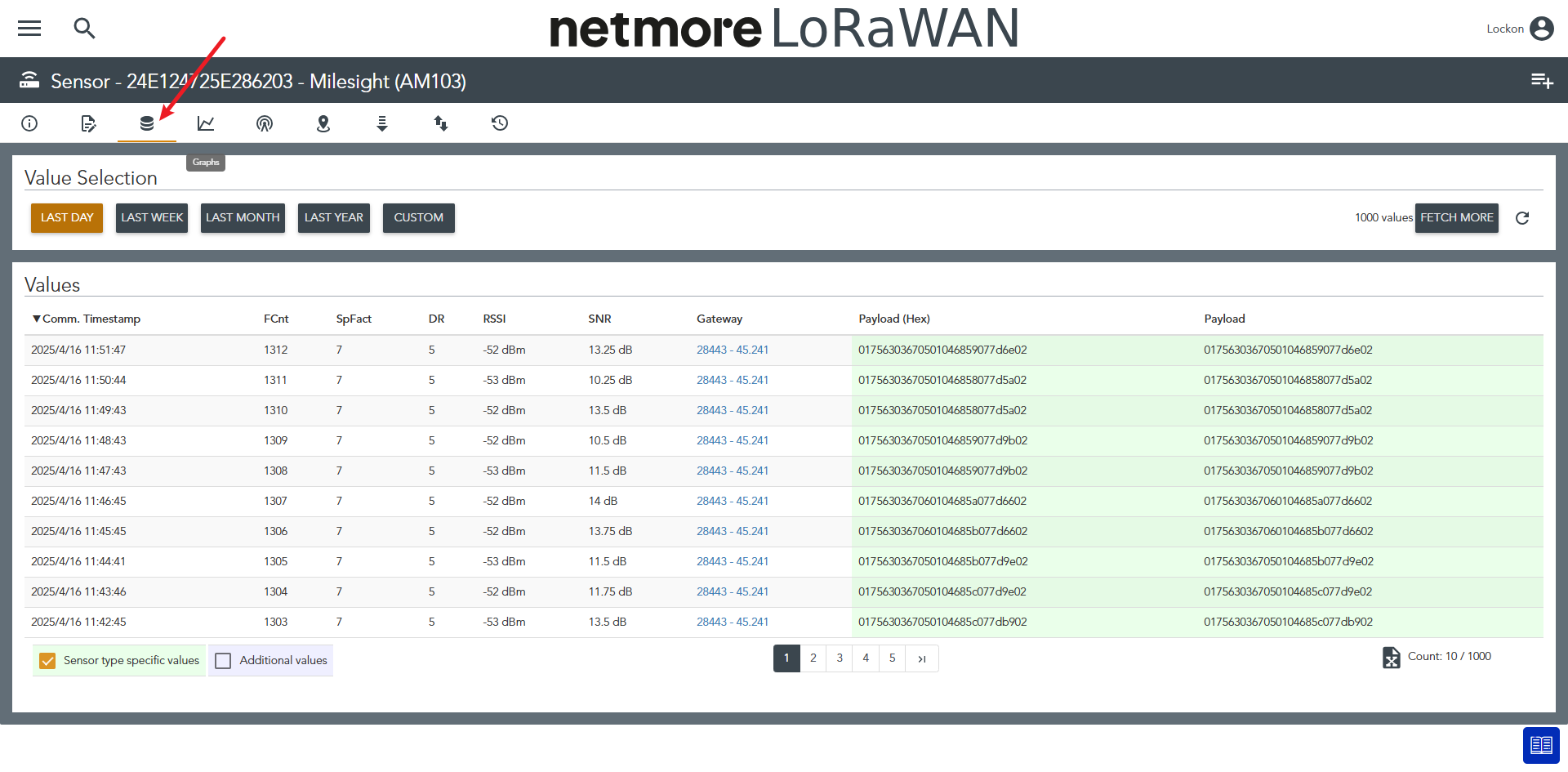This screenshot has height=772, width=1568.
Task: Open gateway link in the 11:50:44 row
Action: tap(733, 380)
